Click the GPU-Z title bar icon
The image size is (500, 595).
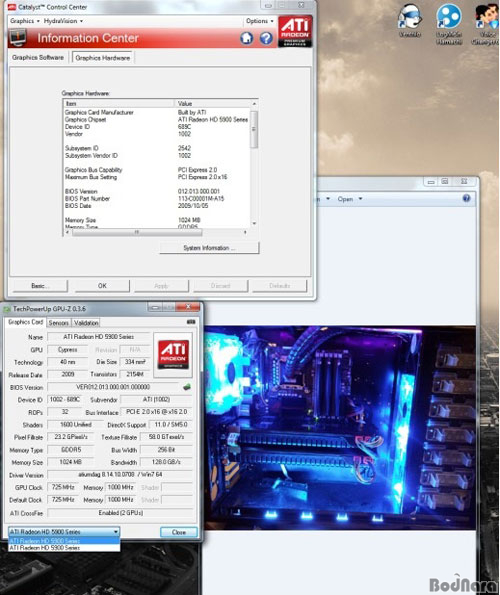point(7,309)
